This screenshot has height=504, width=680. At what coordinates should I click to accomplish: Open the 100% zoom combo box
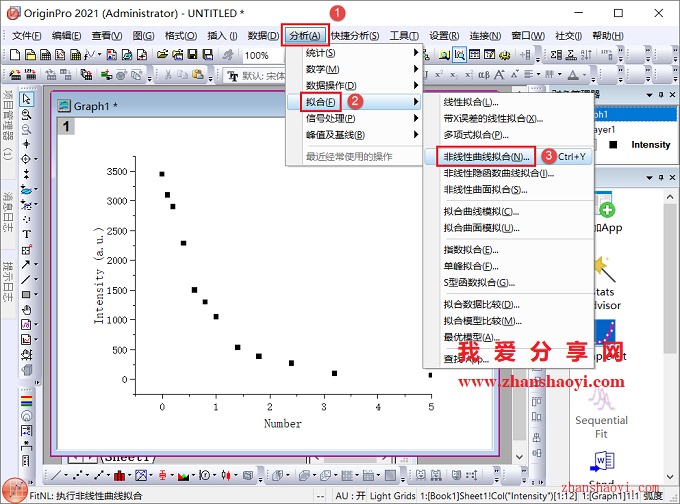(262, 56)
